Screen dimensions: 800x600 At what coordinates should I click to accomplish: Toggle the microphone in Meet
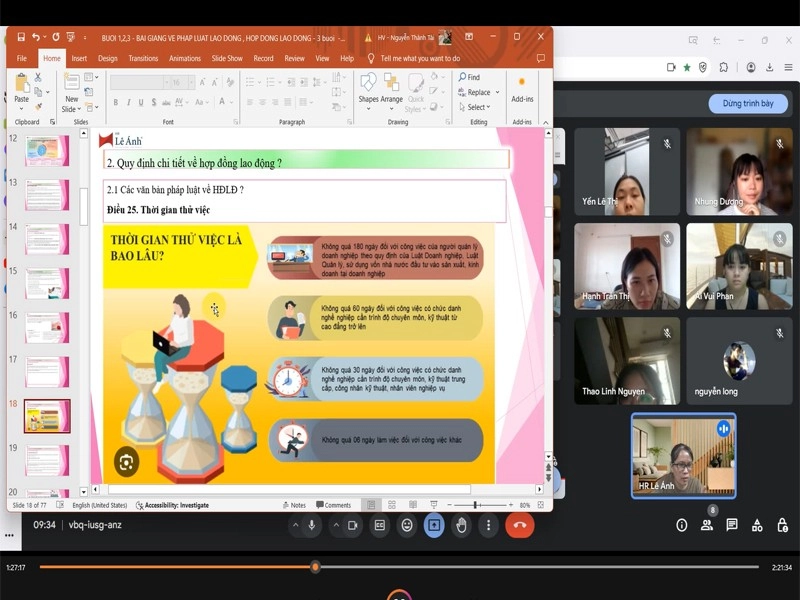click(312, 525)
